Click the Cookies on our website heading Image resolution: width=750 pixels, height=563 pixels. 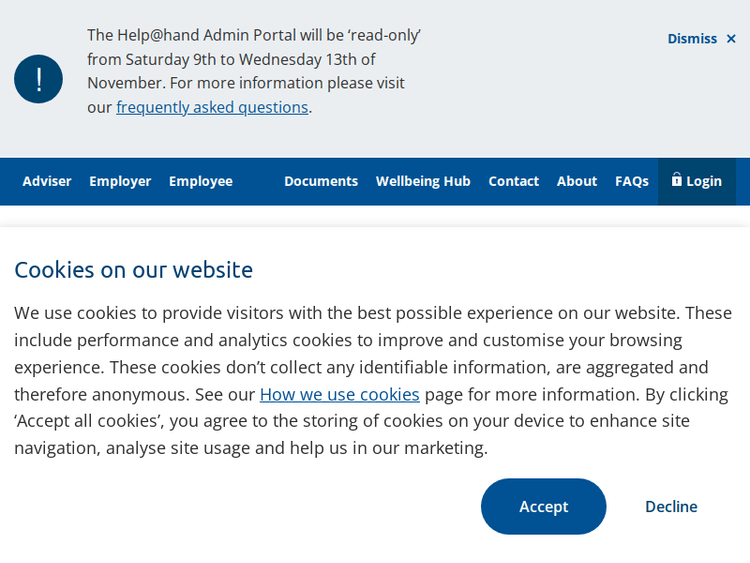[133, 269]
